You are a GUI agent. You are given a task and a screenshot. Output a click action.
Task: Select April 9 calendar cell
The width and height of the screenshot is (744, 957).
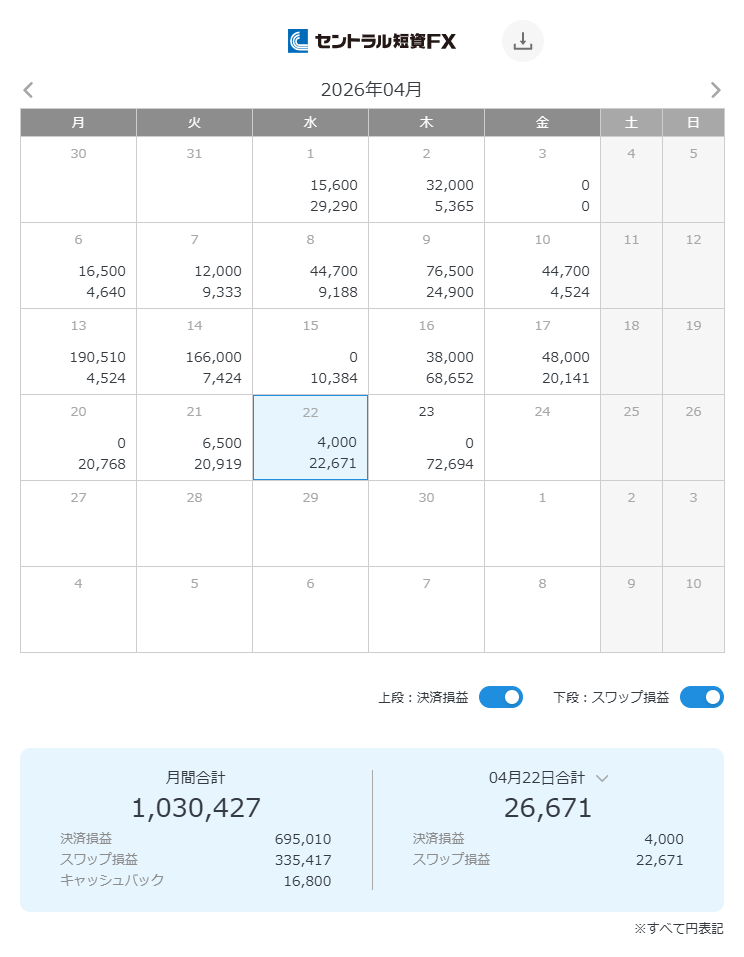[426, 265]
